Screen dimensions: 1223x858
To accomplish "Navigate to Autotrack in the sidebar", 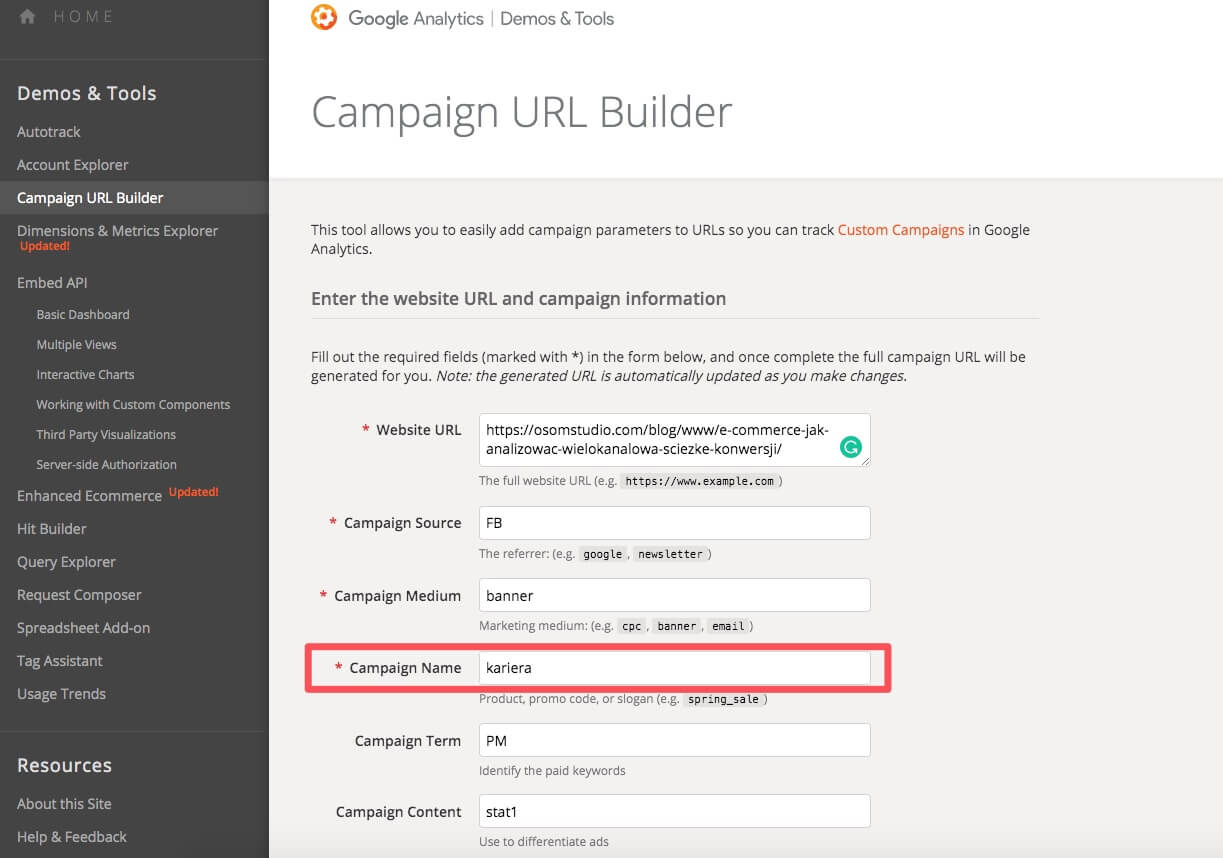I will 48,131.
